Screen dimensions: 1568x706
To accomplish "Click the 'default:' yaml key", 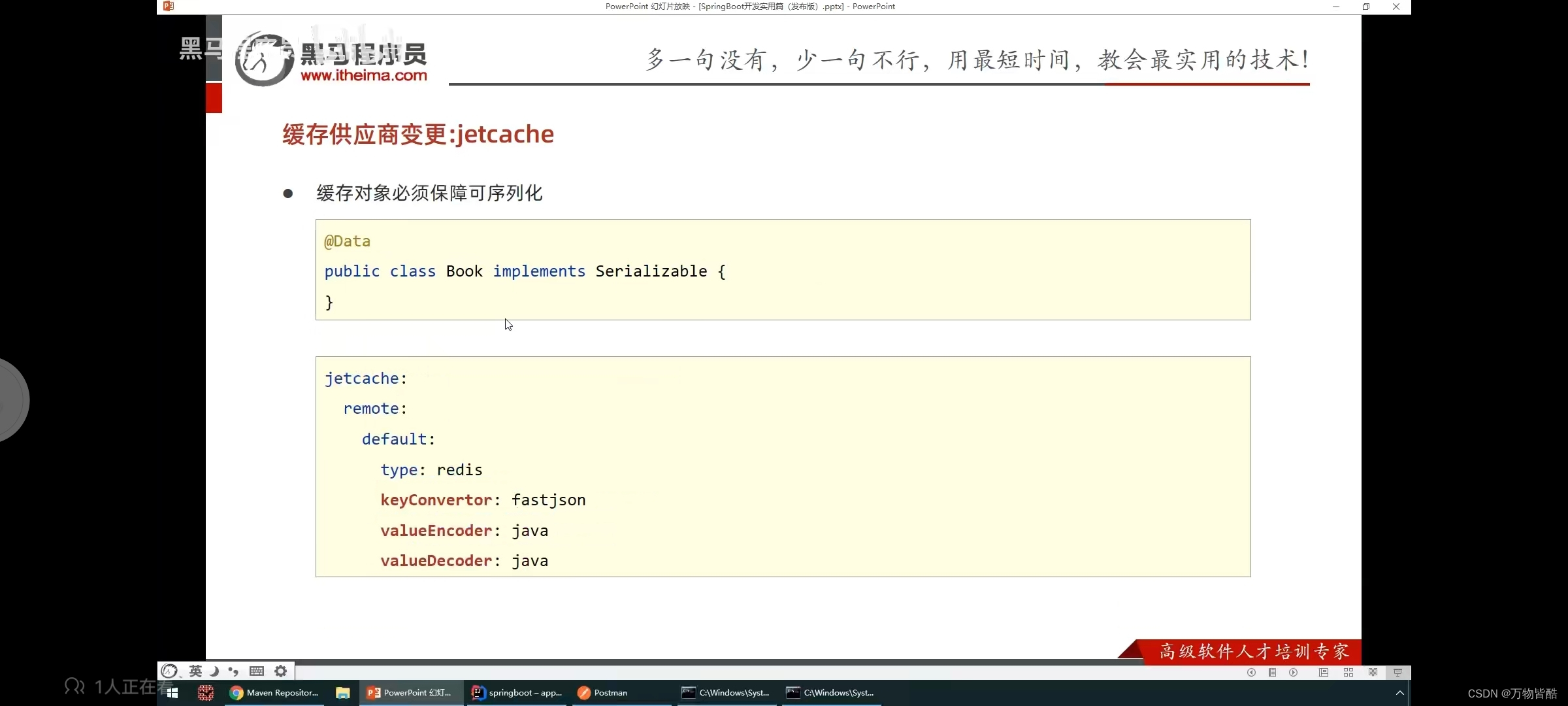I will click(399, 439).
